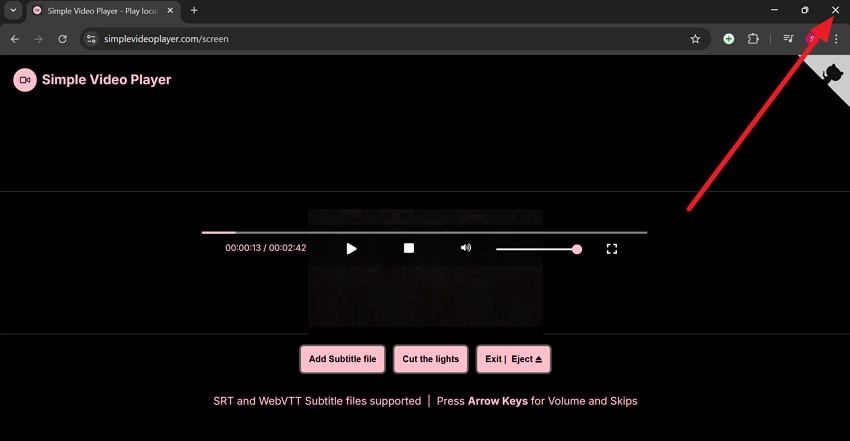This screenshot has height=441, width=850.
Task: Go forward in browser history
Action: (x=38, y=39)
